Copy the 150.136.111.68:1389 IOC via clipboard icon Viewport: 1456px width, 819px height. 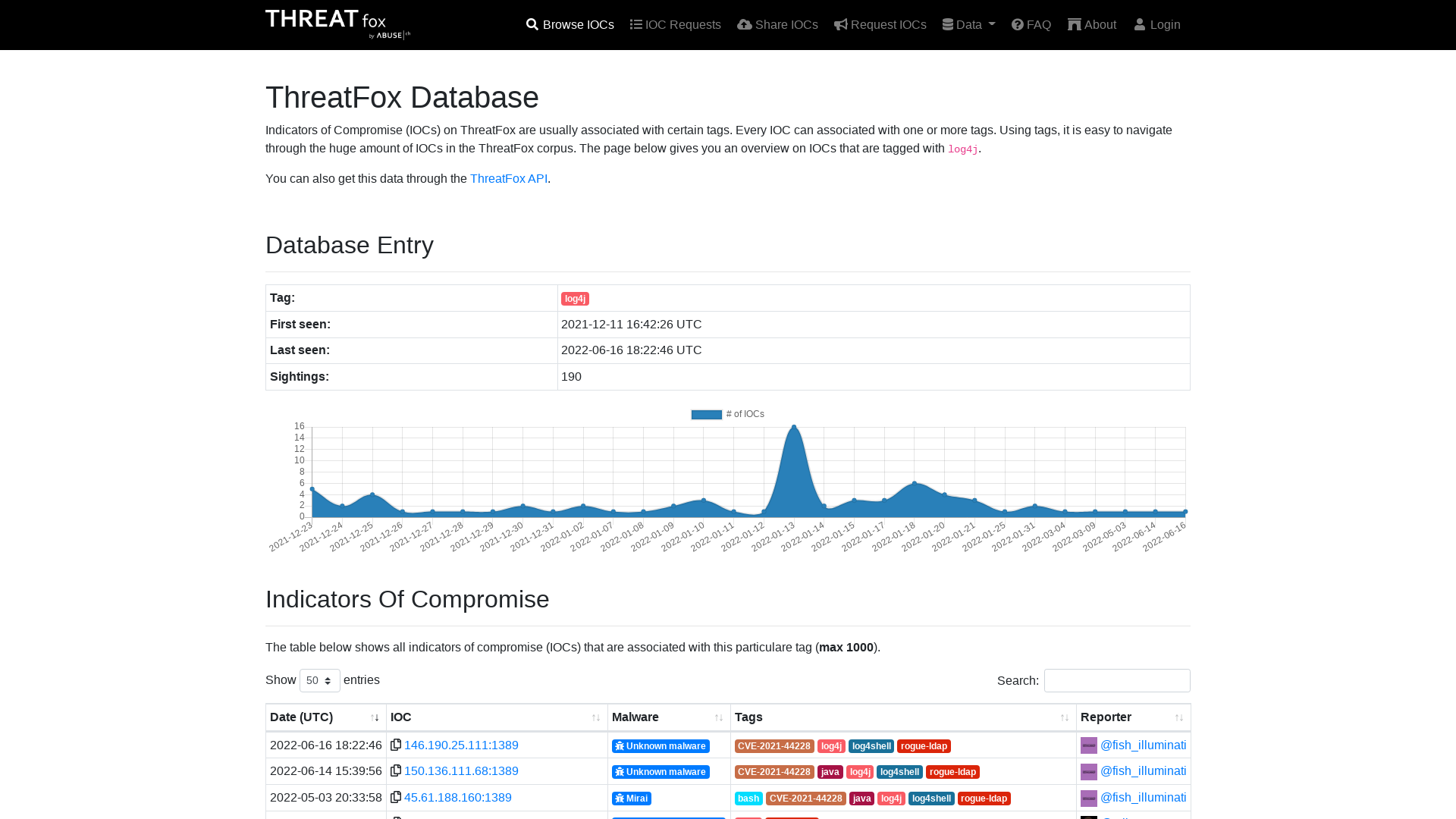(x=396, y=770)
